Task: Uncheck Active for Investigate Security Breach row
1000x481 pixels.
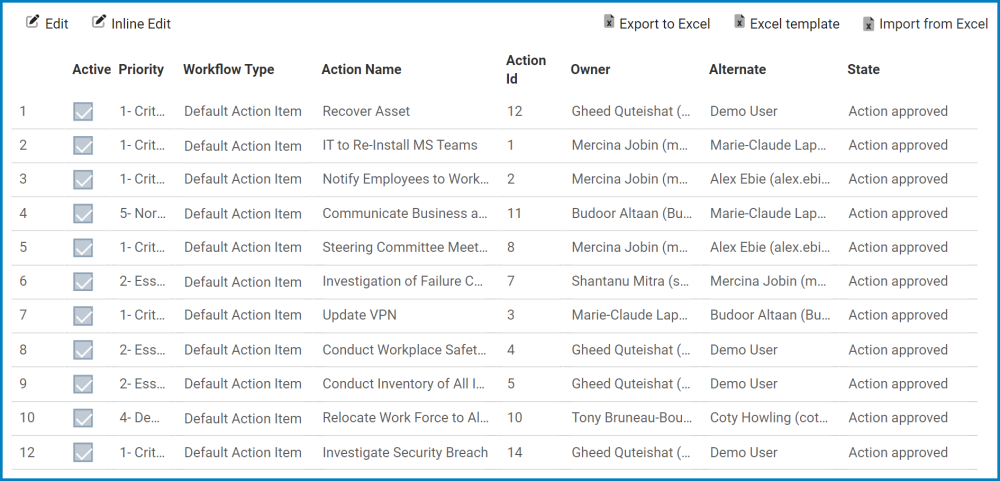Action: pos(83,453)
